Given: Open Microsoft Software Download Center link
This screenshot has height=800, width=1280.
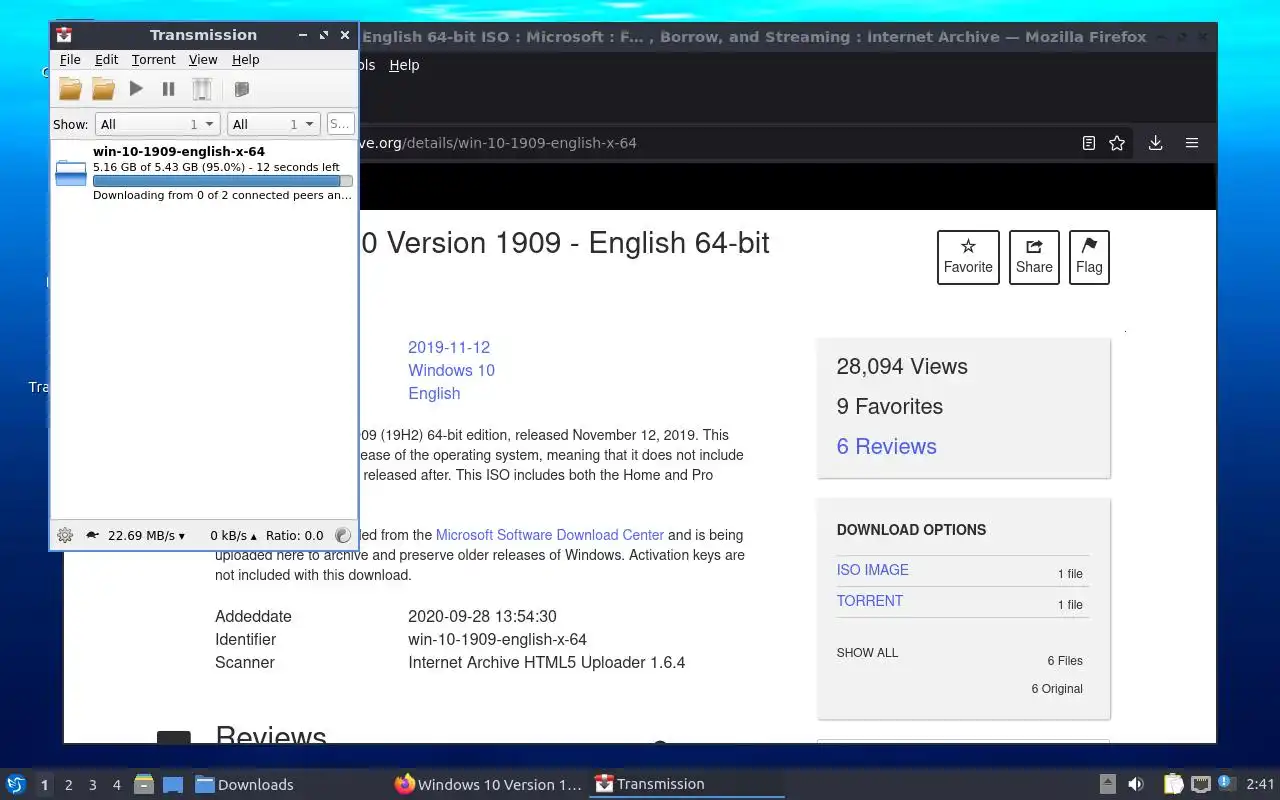Looking at the screenshot, I should point(550,535).
